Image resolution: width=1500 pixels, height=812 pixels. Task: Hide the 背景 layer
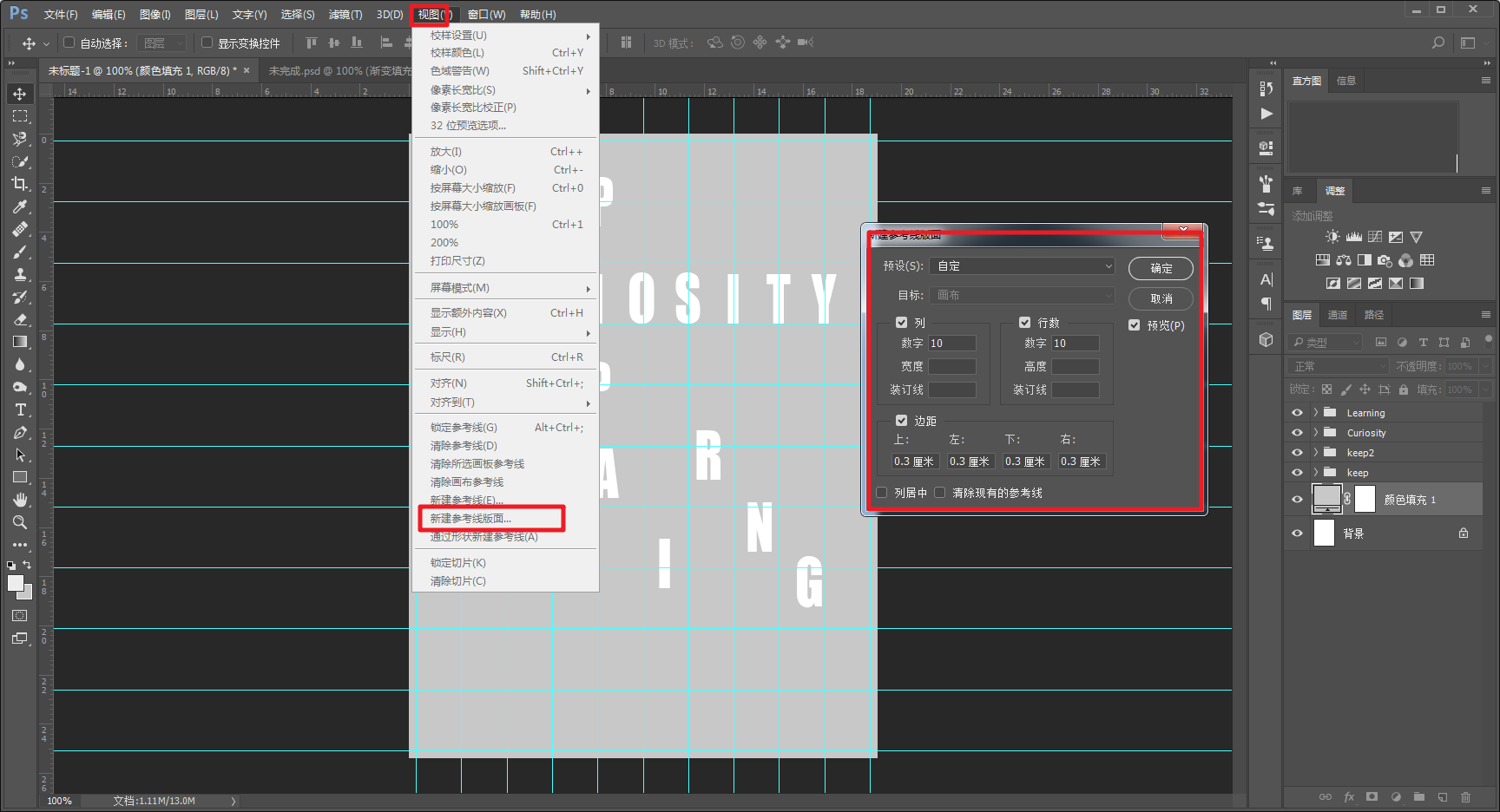1297,534
